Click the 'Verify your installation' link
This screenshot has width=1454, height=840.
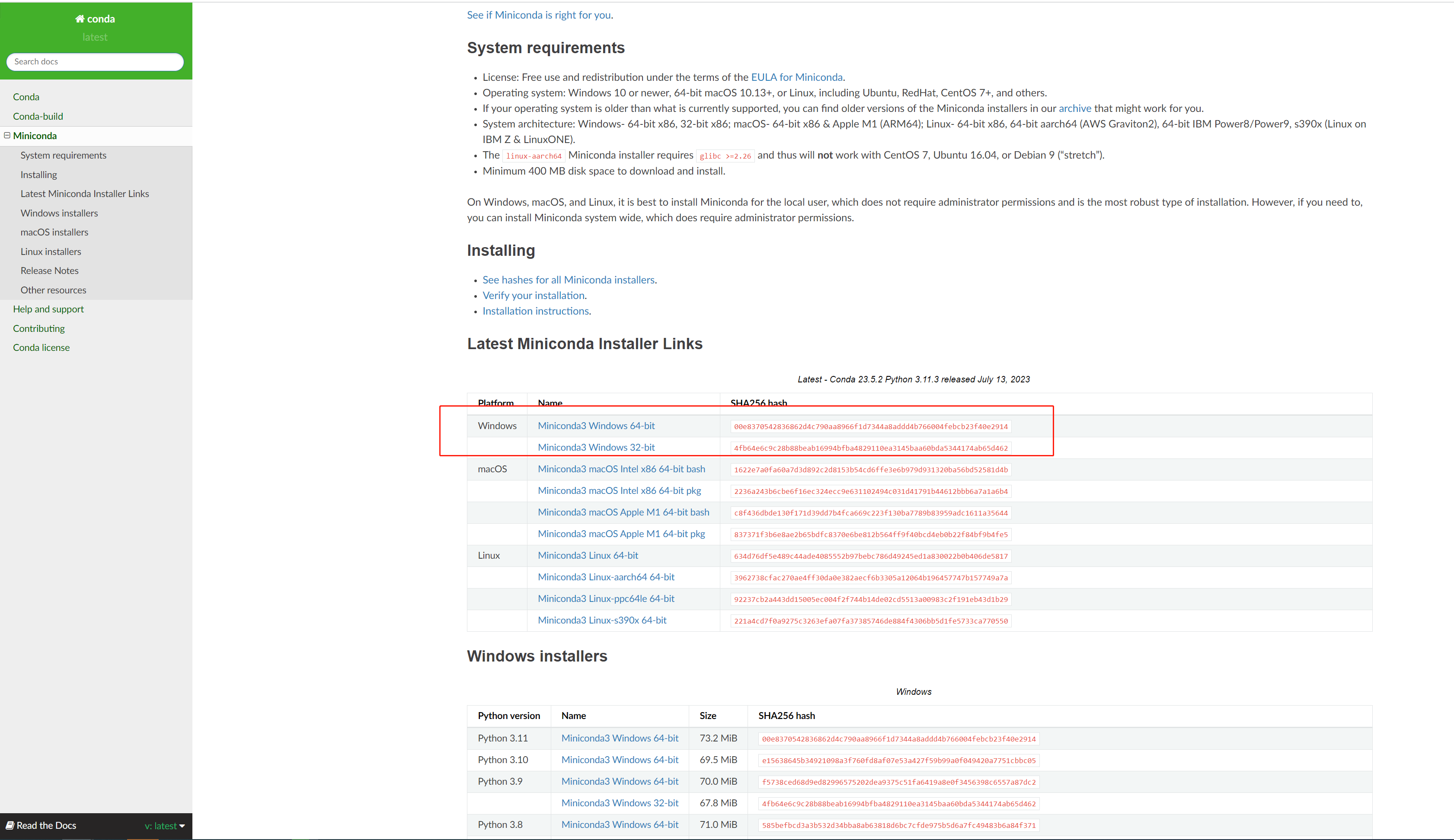[x=534, y=295]
